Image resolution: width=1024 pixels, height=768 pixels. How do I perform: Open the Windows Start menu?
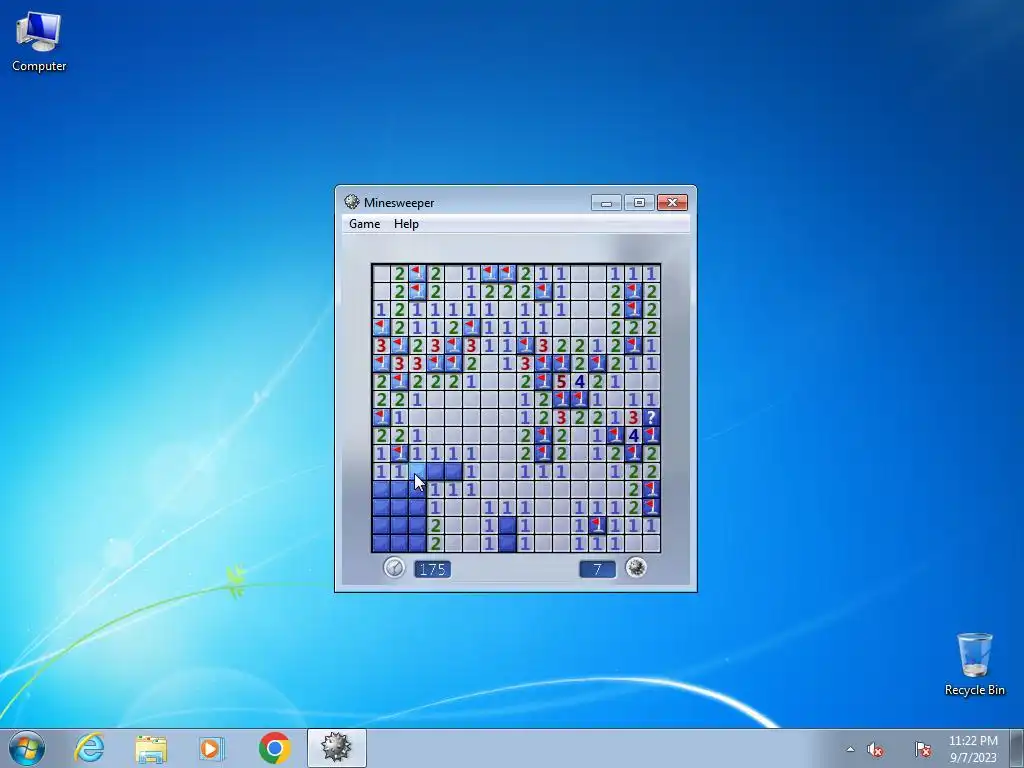pos(27,748)
